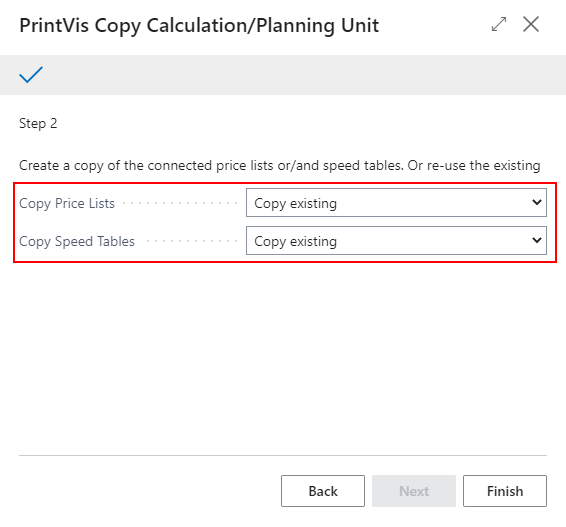Go back to the previous step

pos(323,491)
